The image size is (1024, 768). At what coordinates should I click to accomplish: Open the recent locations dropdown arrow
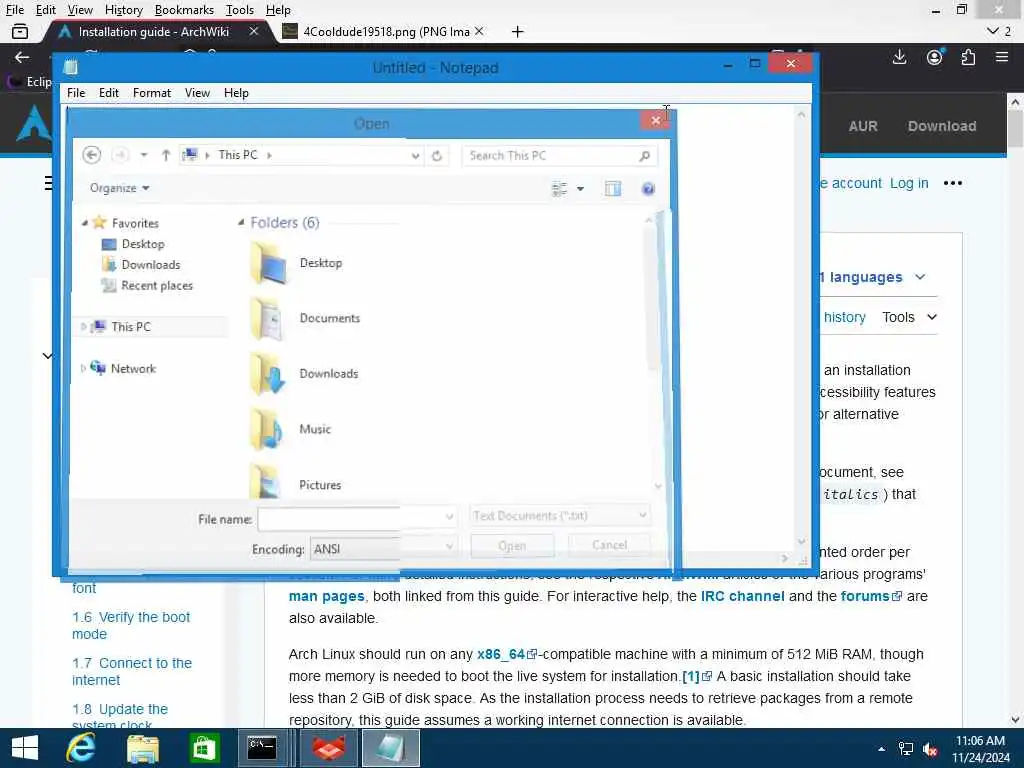coord(144,155)
